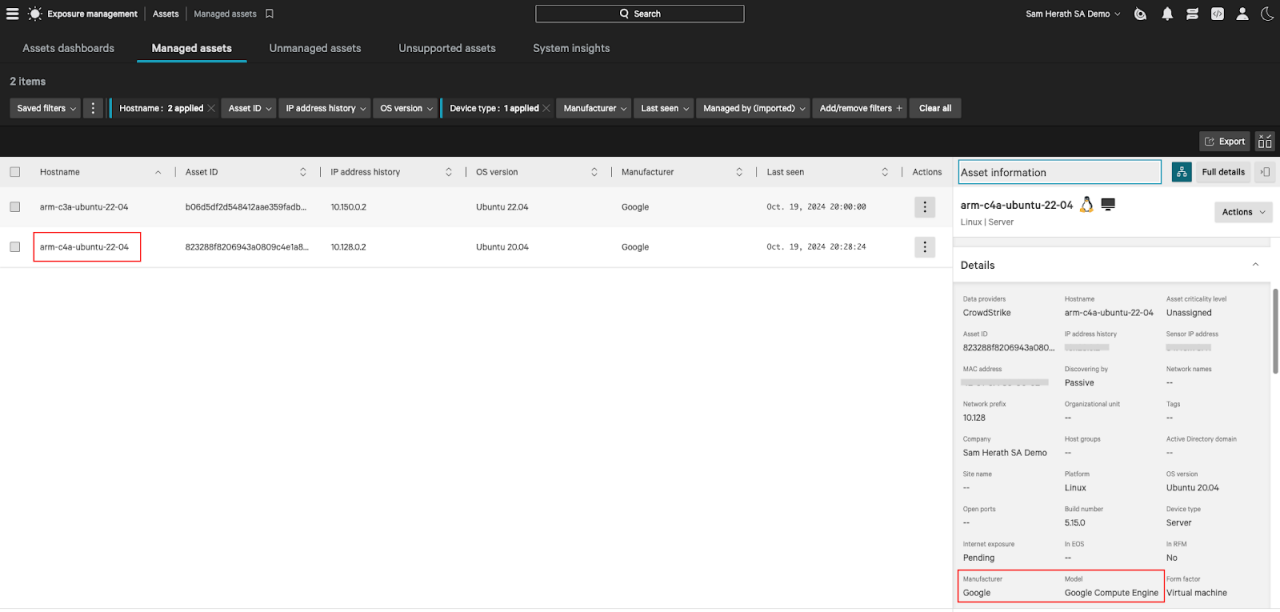
Task: Switch to Managed assets tab
Action: (191, 48)
